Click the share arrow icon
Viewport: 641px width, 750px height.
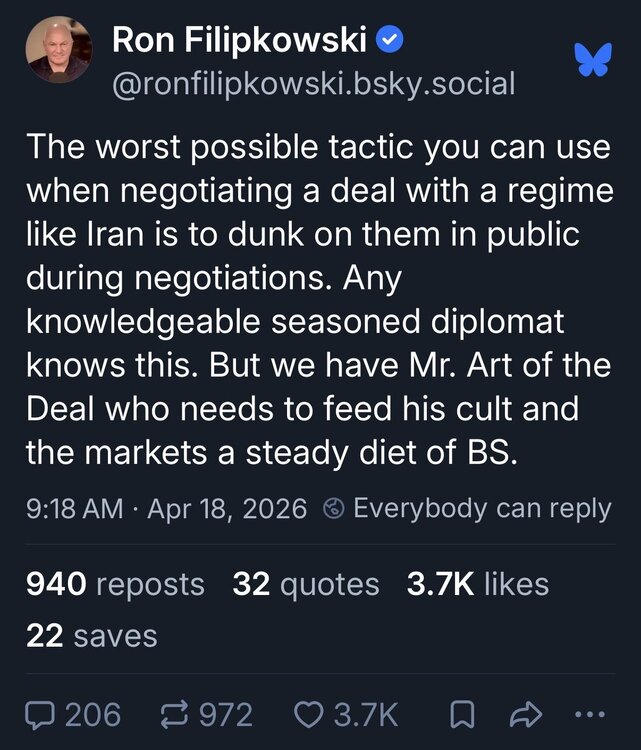point(525,714)
